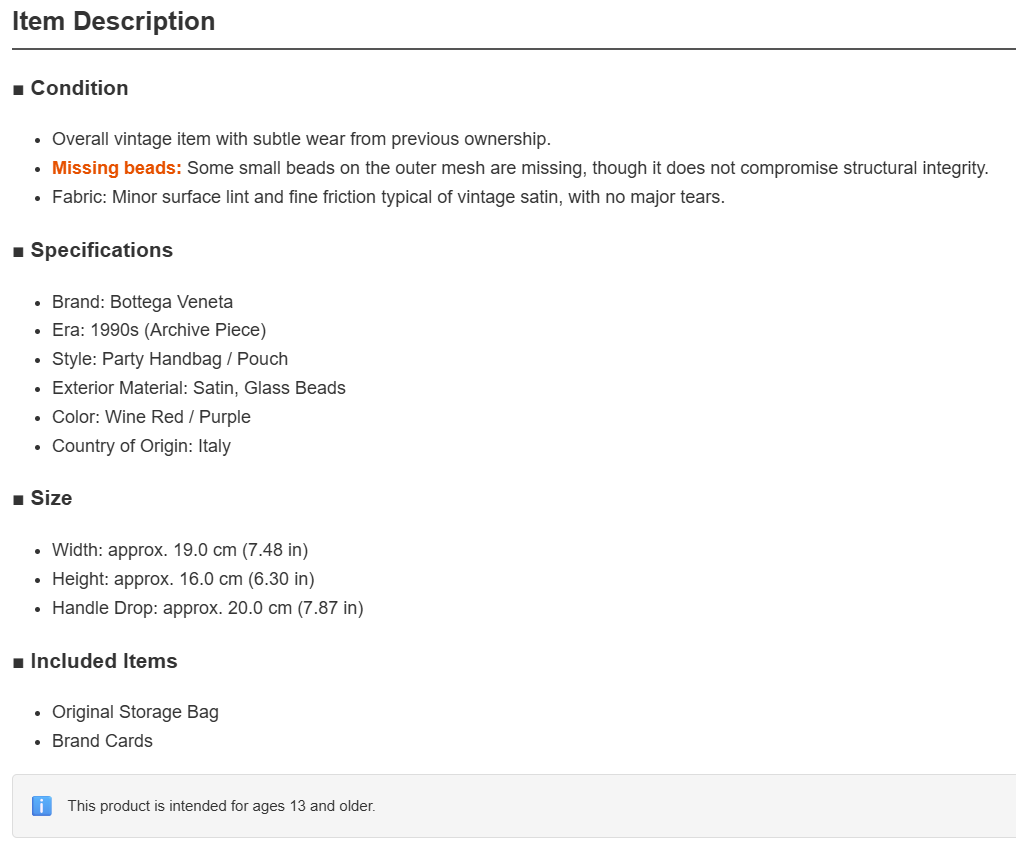Click the Item Description heading

[113, 21]
